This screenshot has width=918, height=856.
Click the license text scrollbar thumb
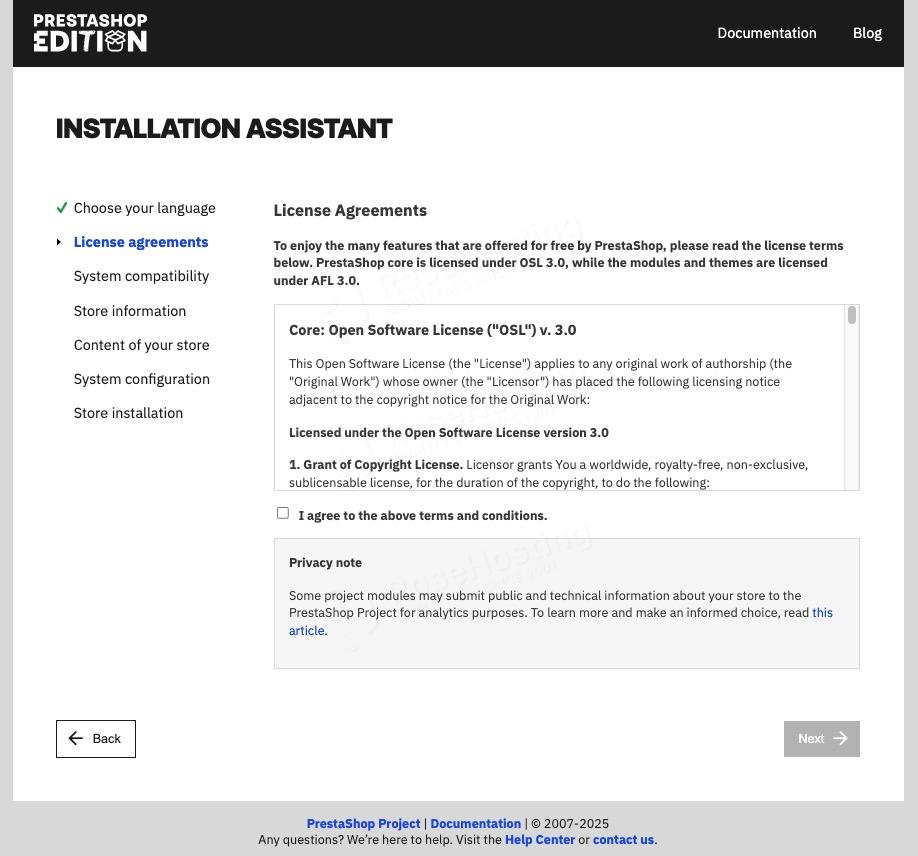(x=852, y=315)
